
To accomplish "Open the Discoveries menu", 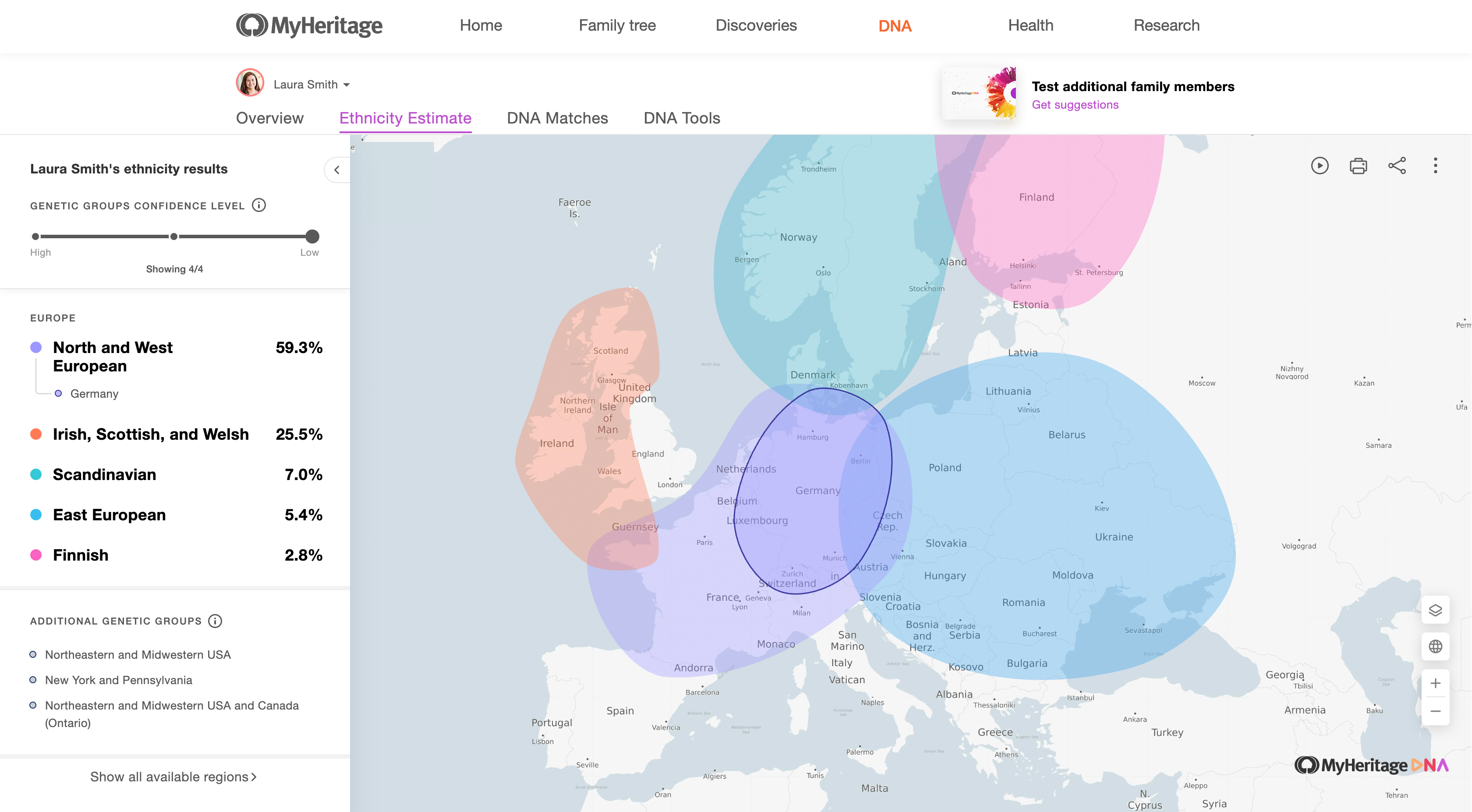I will pos(756,26).
